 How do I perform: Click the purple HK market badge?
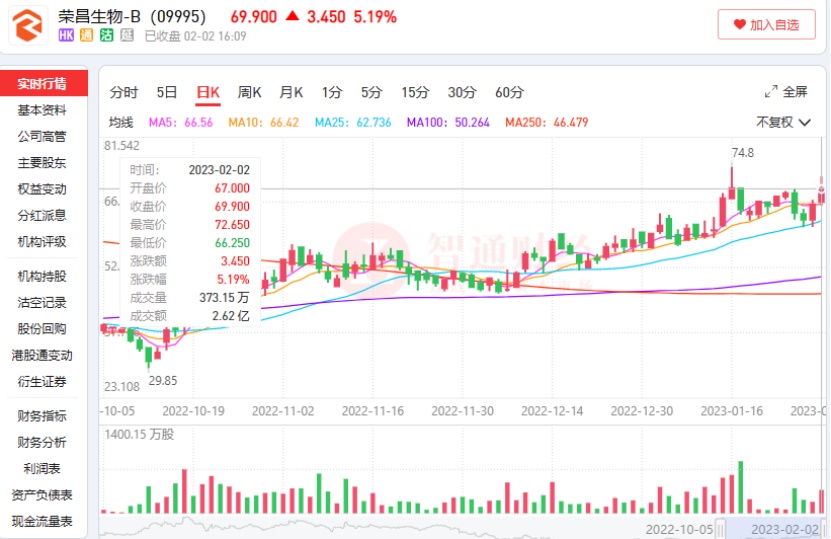(67, 36)
